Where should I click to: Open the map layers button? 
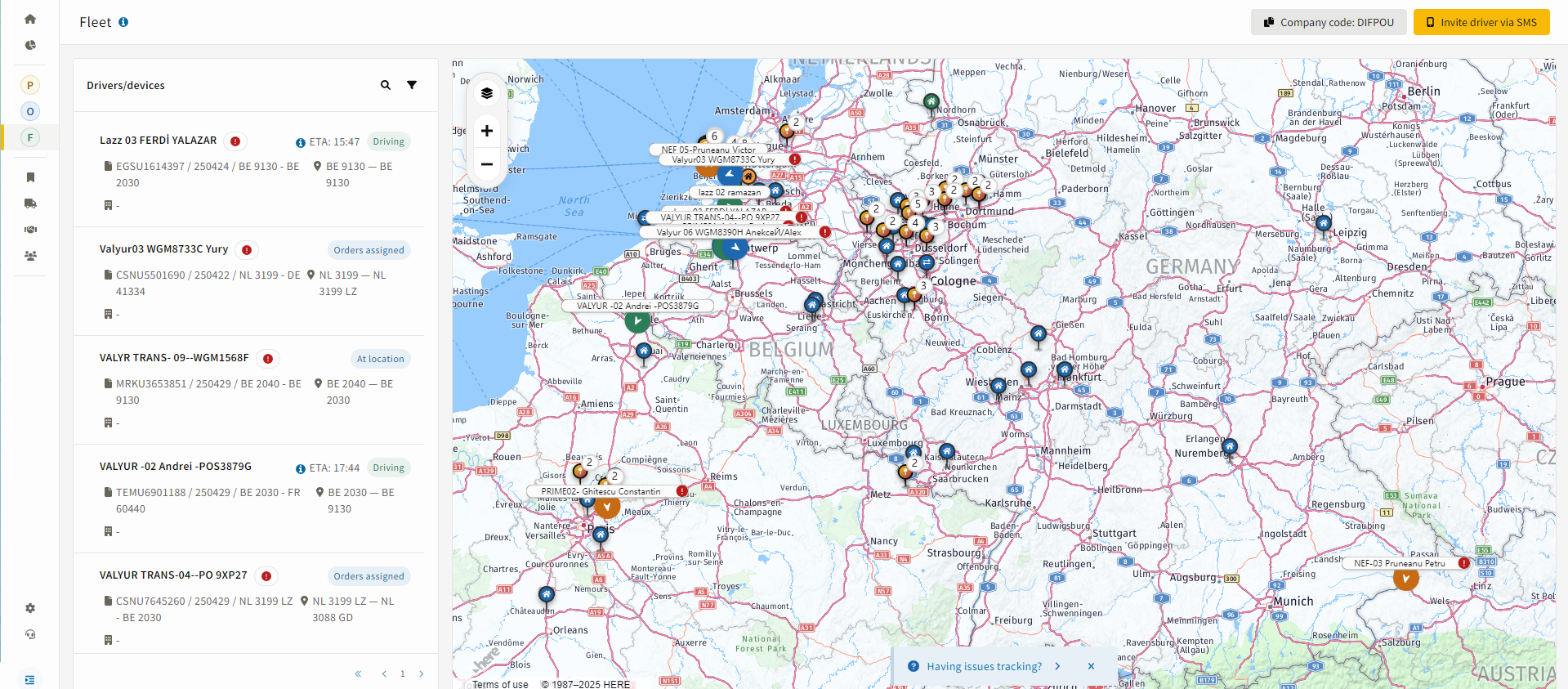point(487,93)
